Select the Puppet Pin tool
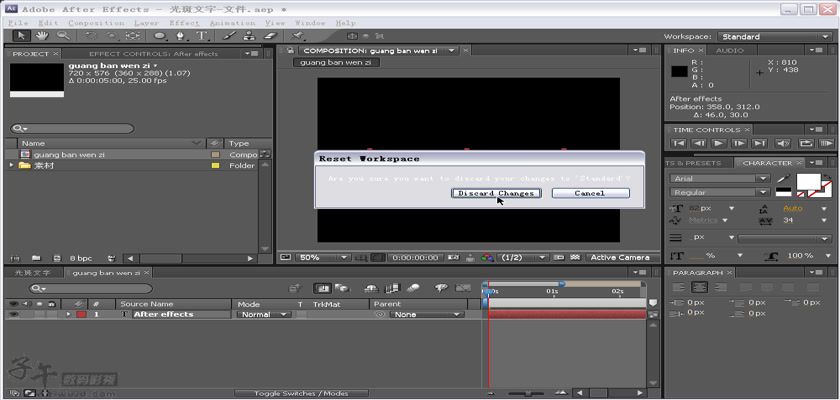This screenshot has width=840, height=400. coord(297,36)
